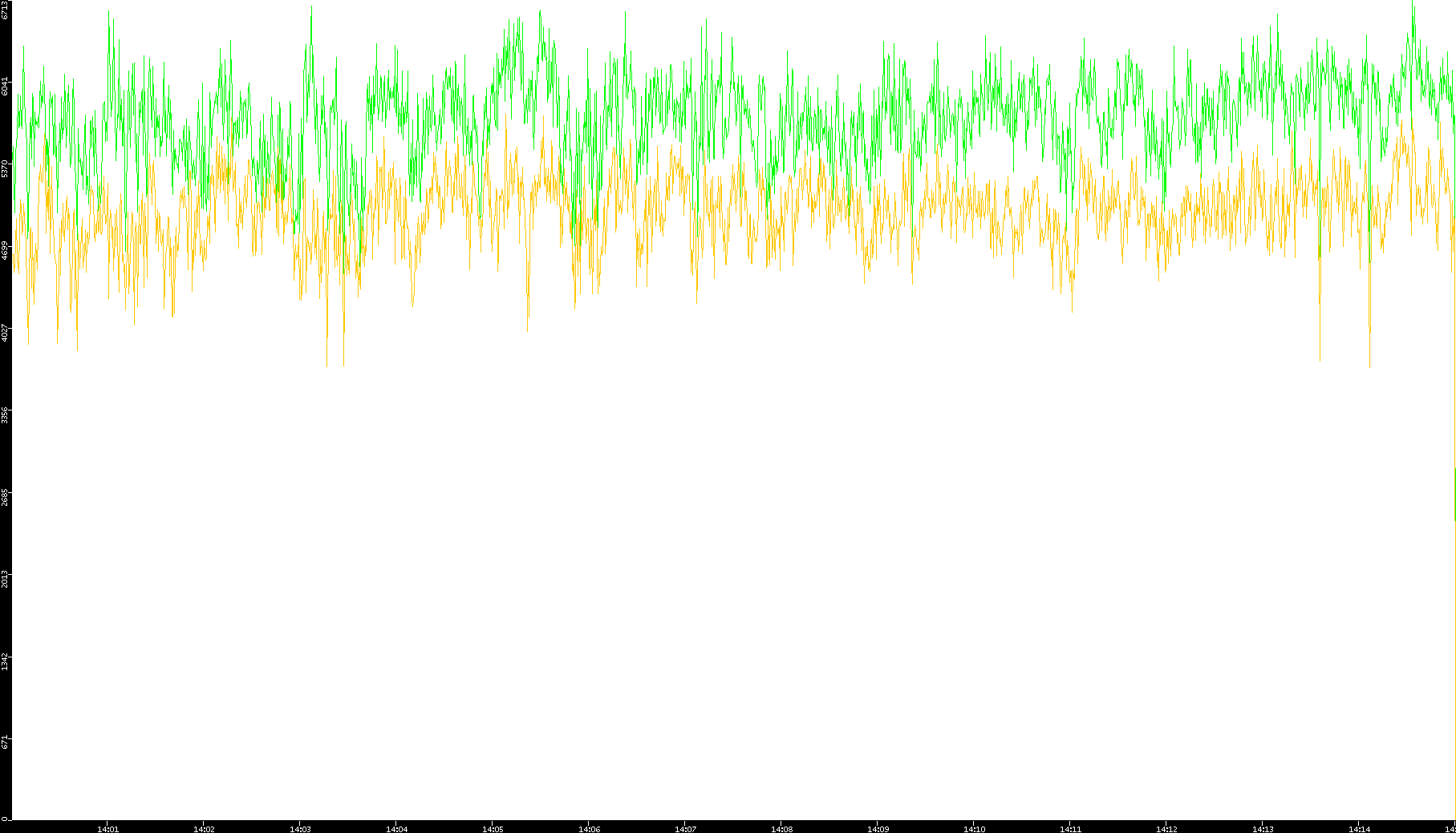Click the 14:07 time label
Viewport: 1456px width, 833px height.
[x=686, y=829]
